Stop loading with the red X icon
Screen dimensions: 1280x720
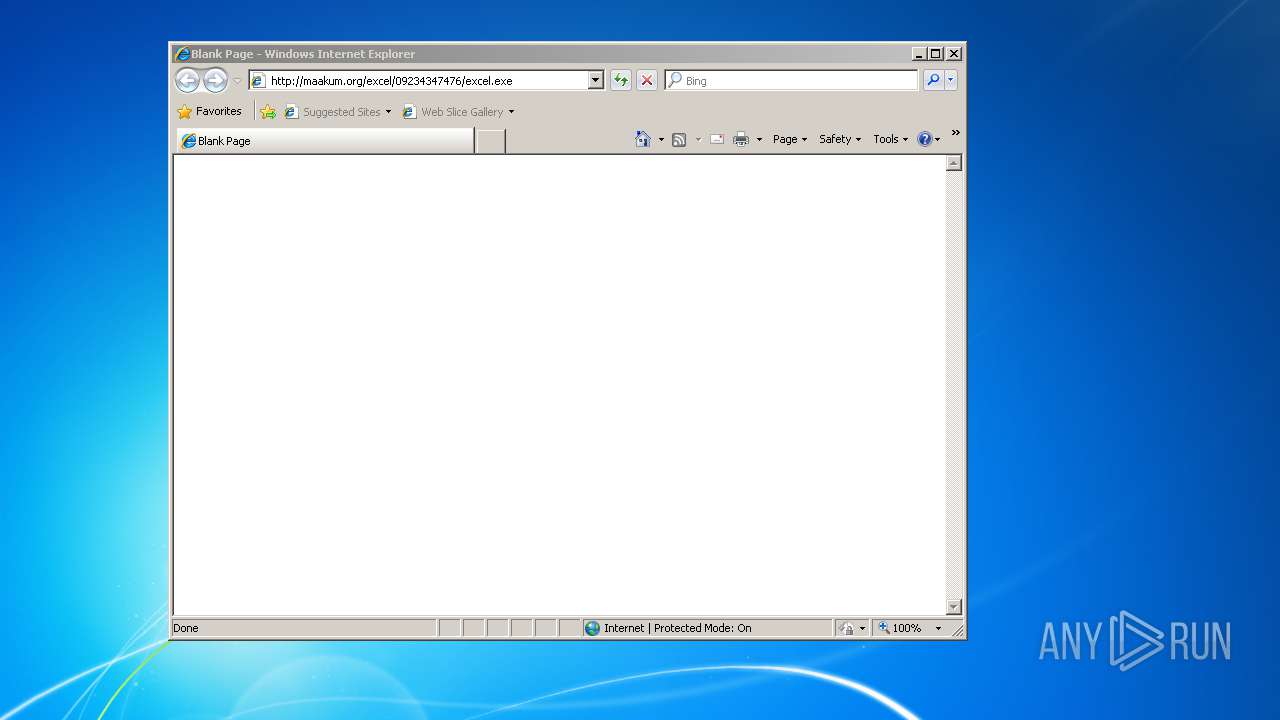pyautogui.click(x=647, y=81)
